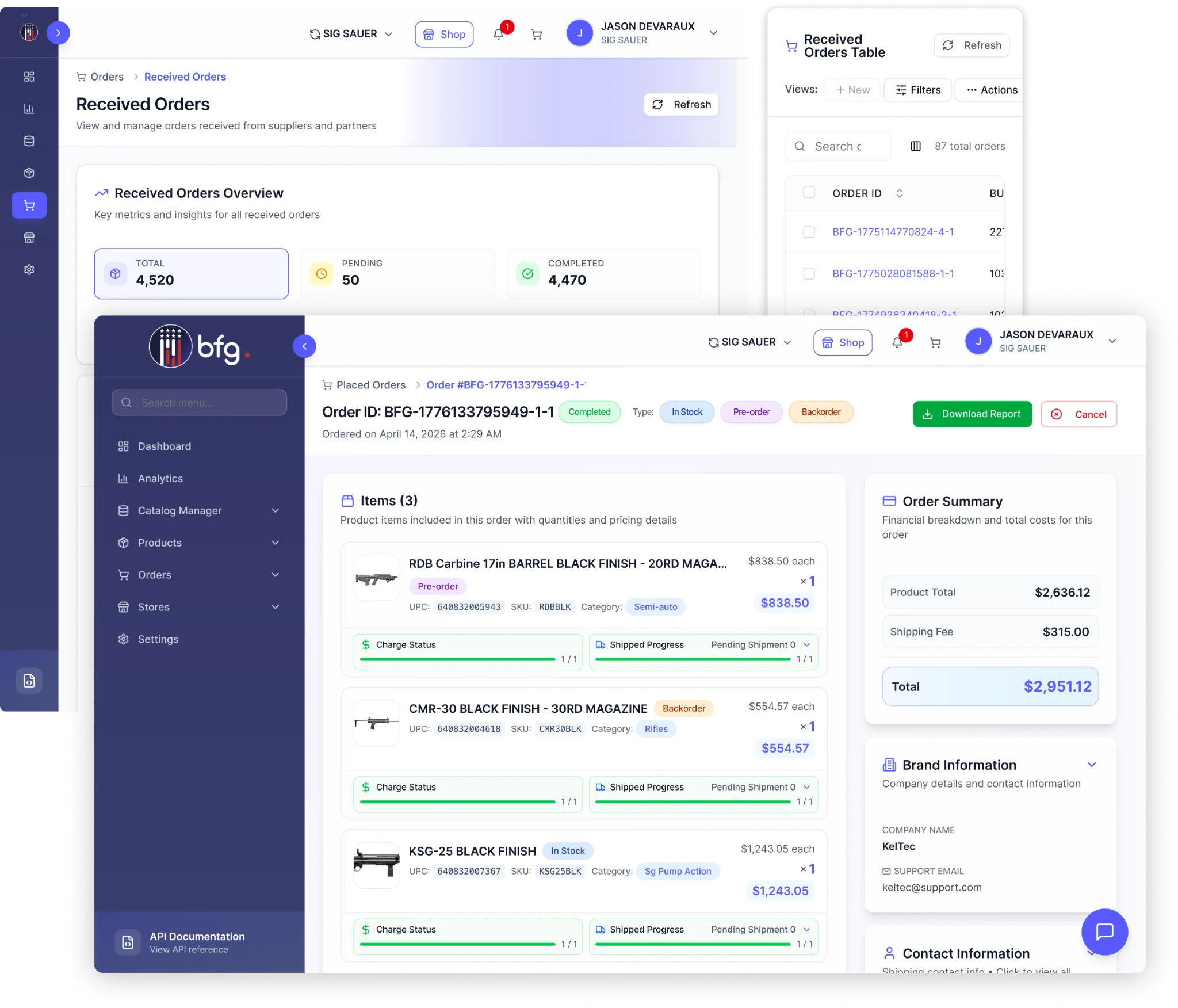Image resolution: width=1178 pixels, height=1008 pixels.
Task: Collapse the sidebar with the left-arrow circle button
Action: tap(304, 346)
